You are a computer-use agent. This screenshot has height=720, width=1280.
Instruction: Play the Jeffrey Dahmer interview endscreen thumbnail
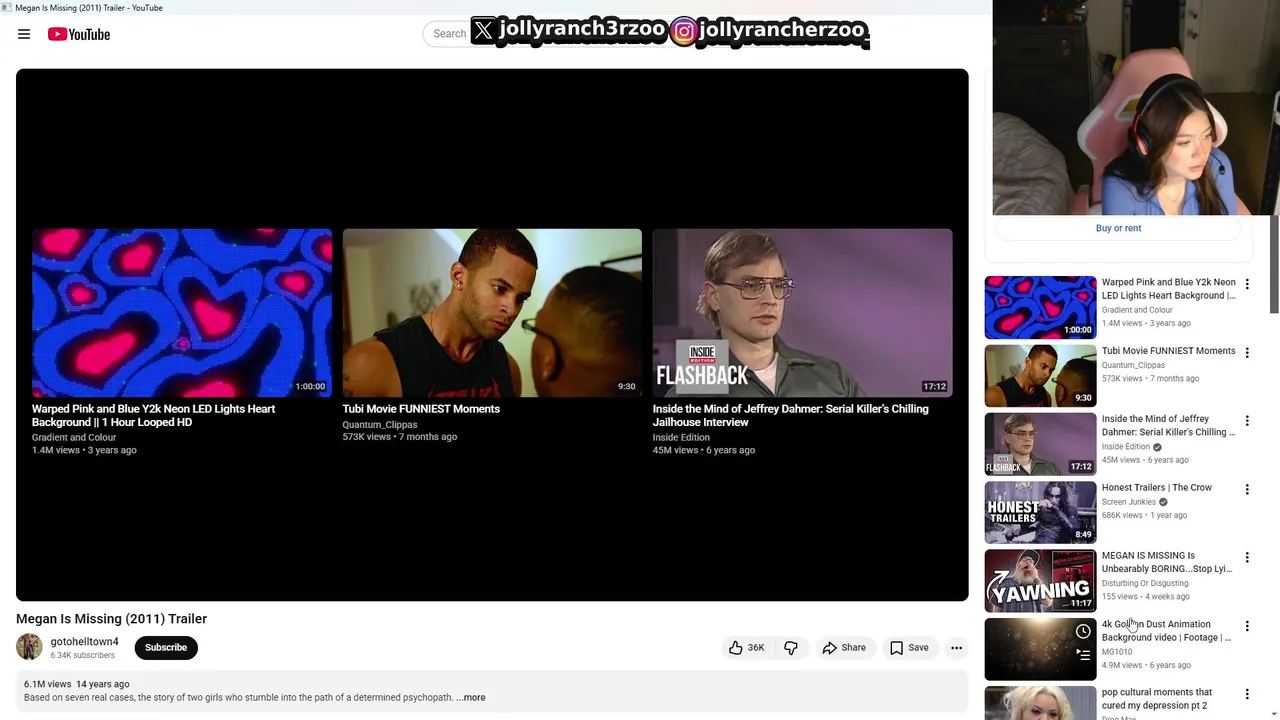[803, 313]
